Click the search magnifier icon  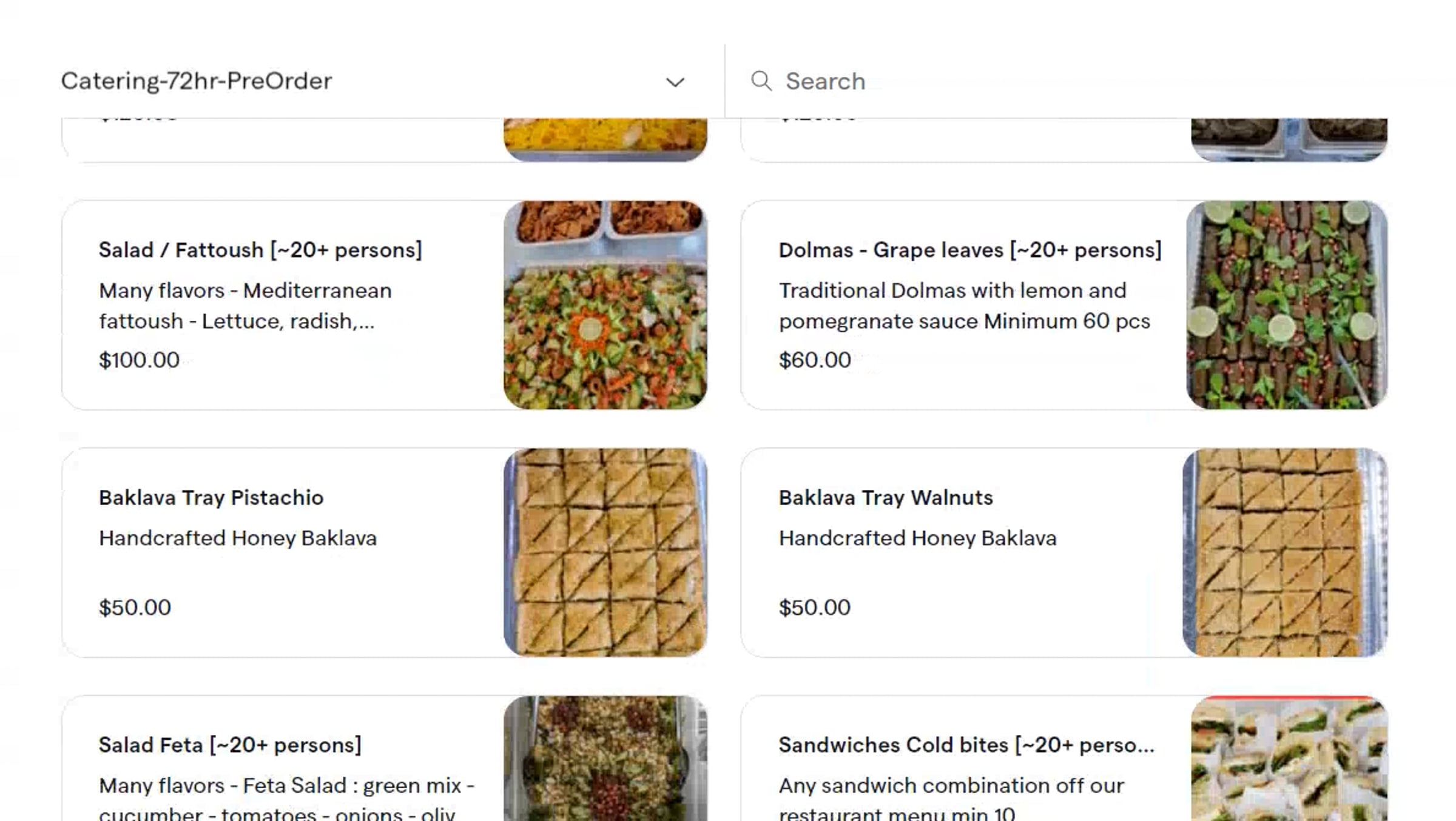761,81
